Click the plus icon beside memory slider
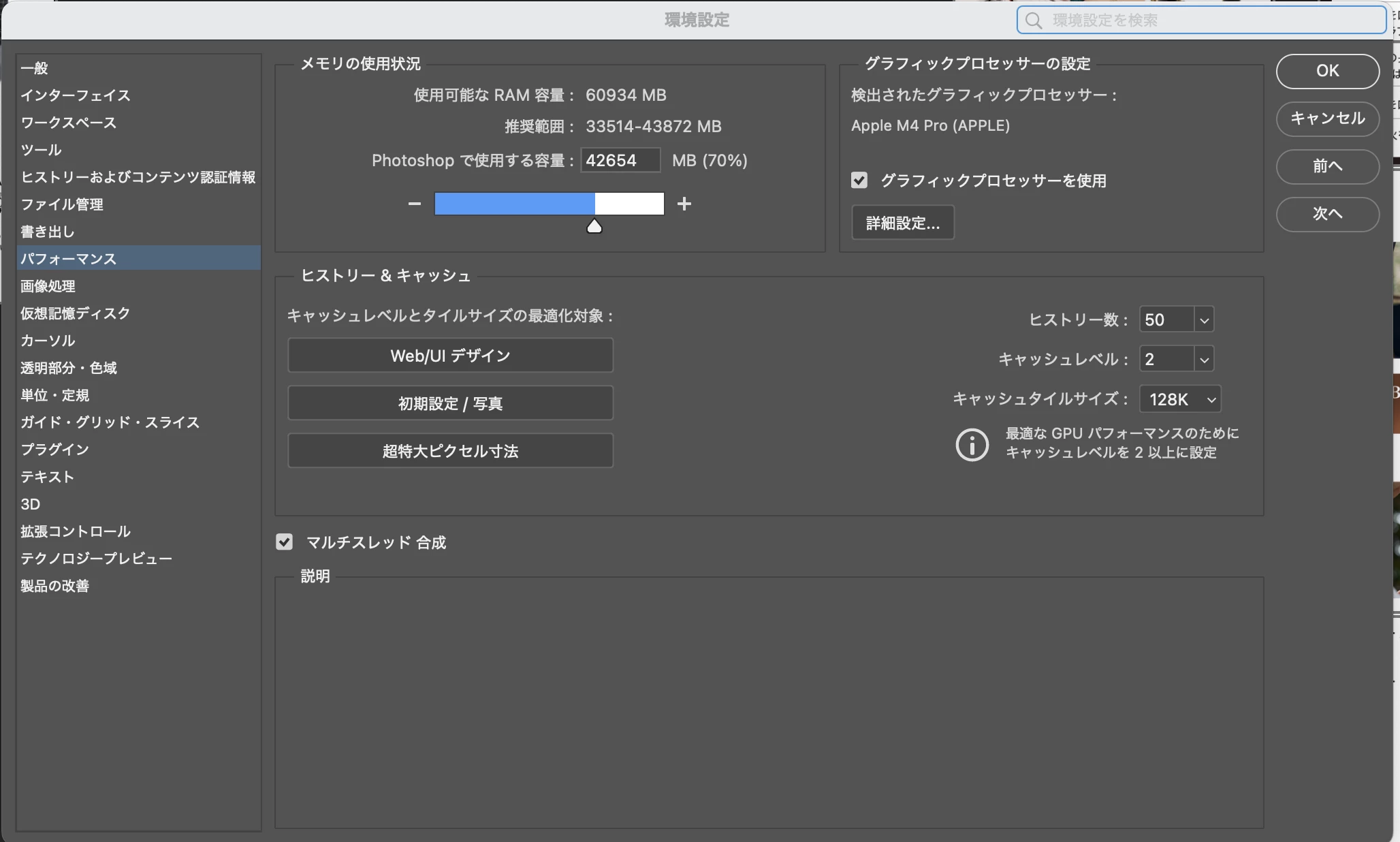The width and height of the screenshot is (1400, 842). (x=684, y=204)
